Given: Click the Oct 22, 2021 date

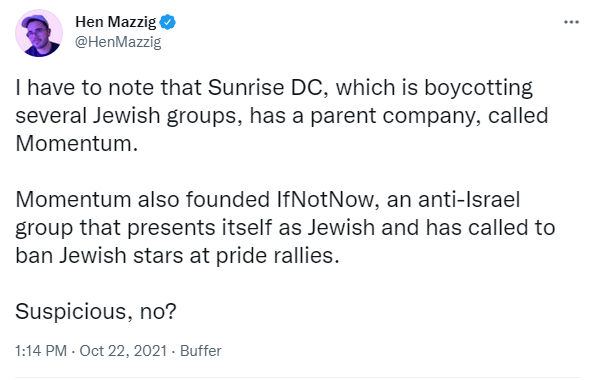Looking at the screenshot, I should click(x=123, y=350).
